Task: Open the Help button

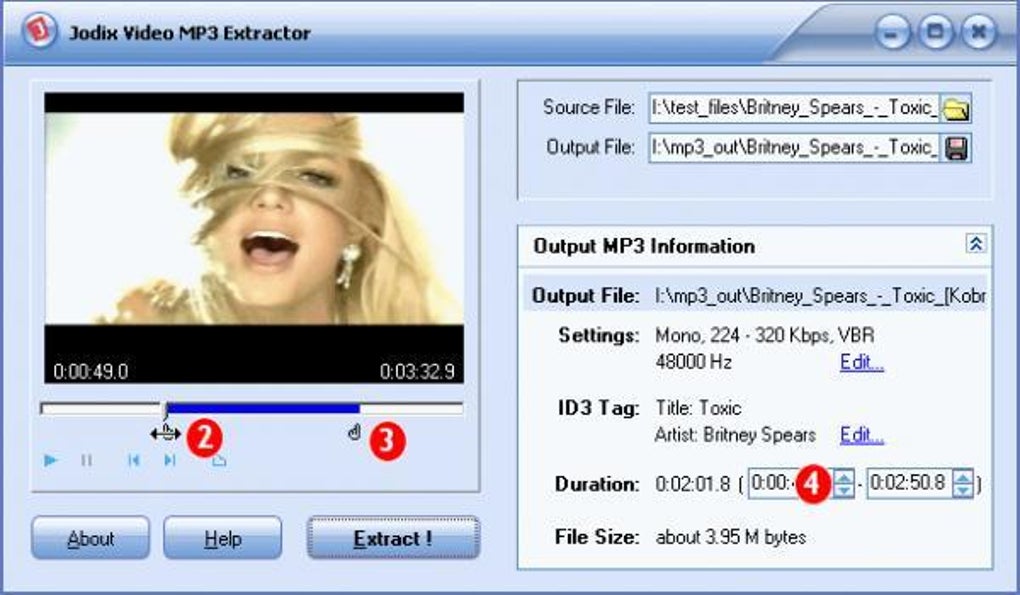Action: [x=222, y=538]
